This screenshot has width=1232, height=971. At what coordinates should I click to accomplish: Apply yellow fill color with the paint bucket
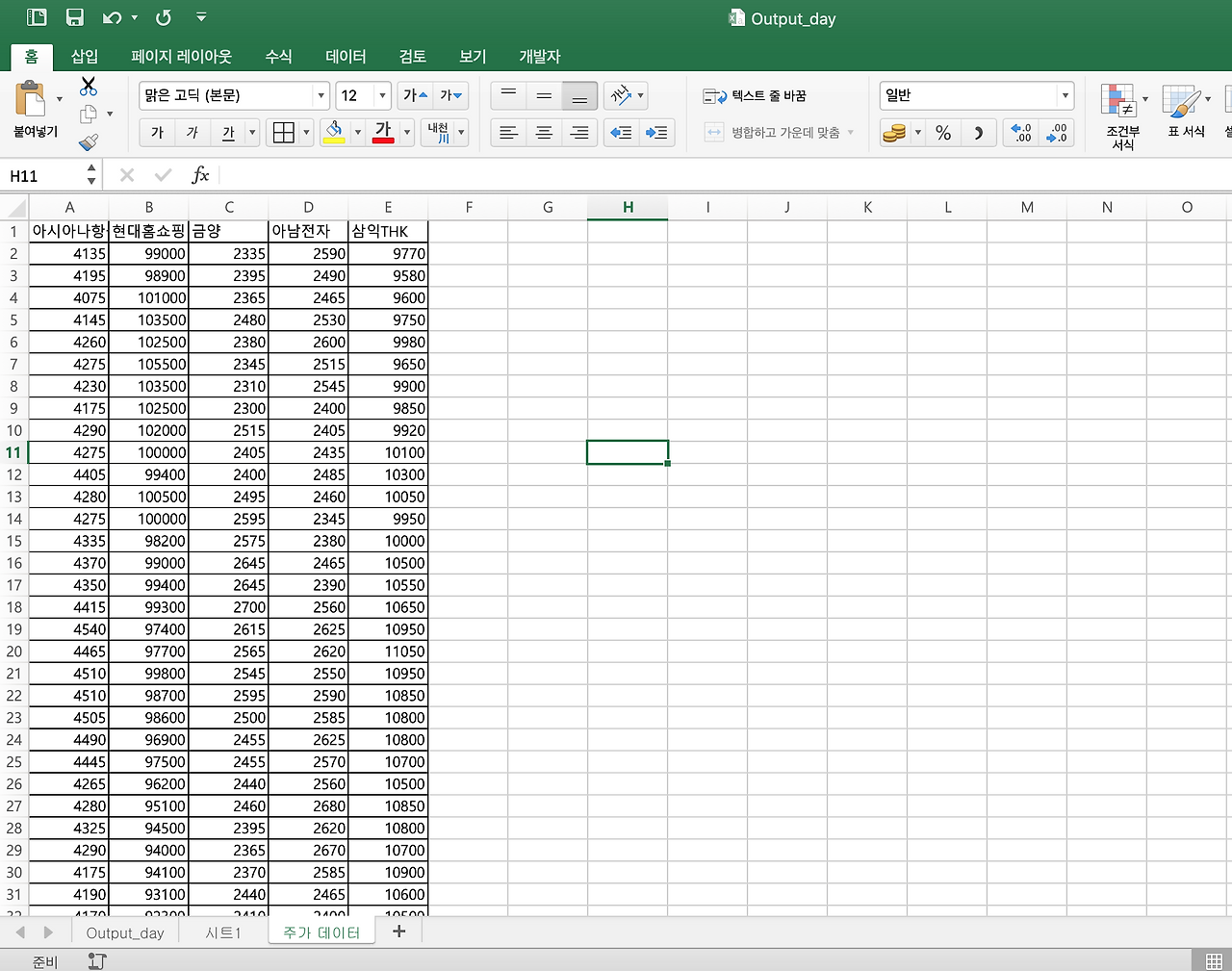coord(334,133)
